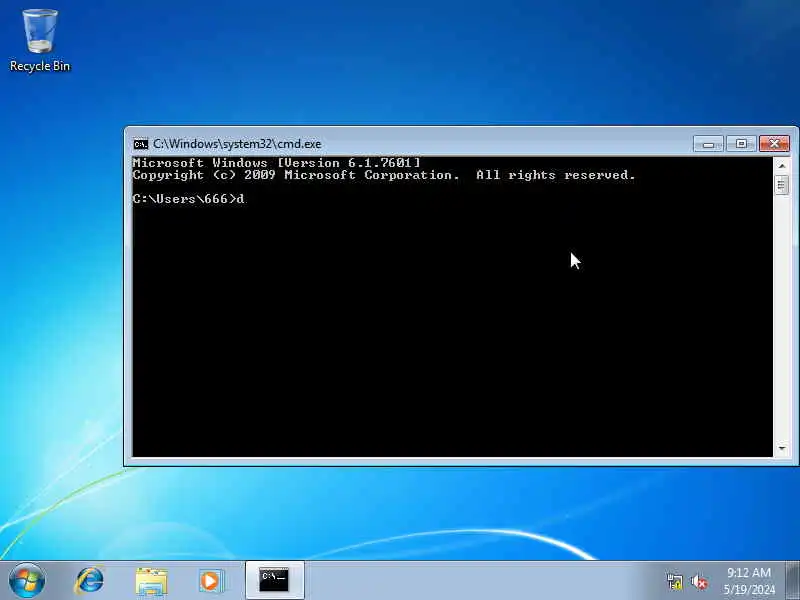The width and height of the screenshot is (800, 600).
Task: Open the Windows Start orb
Action: 27,581
